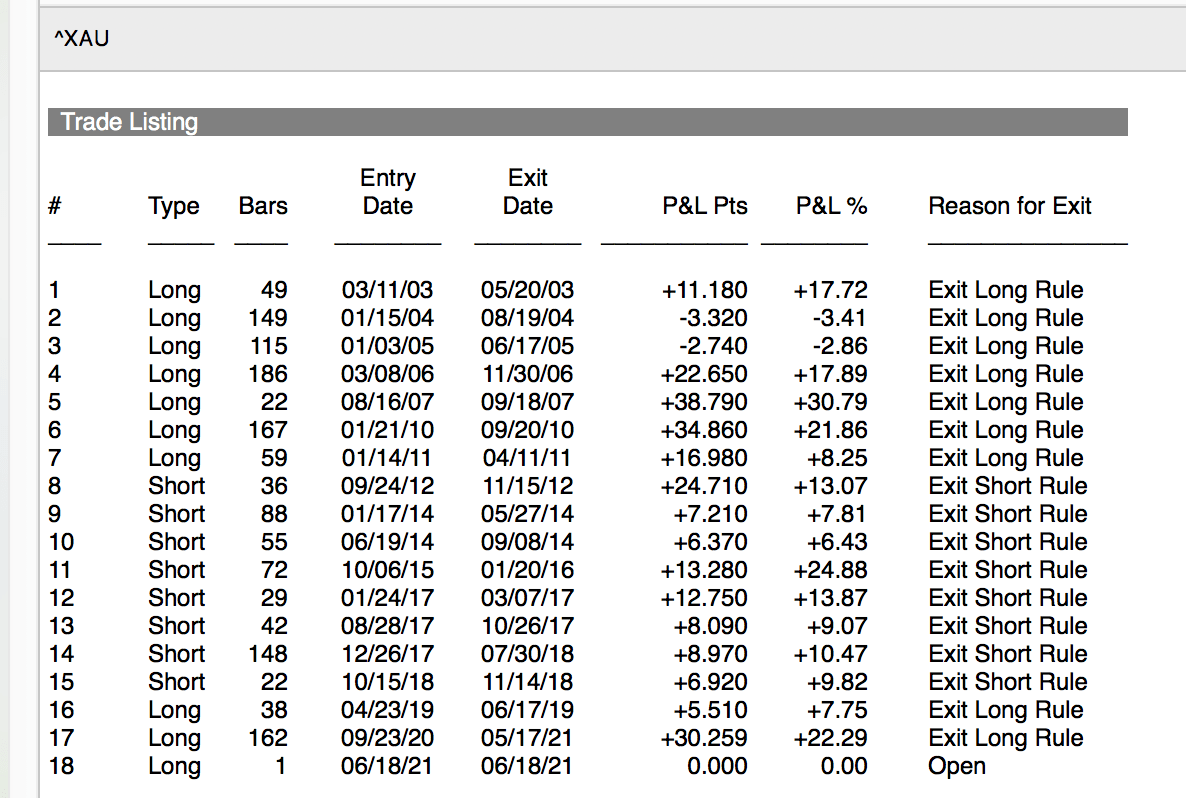The height and width of the screenshot is (798, 1186).
Task: Click the Reason for Exit column header
Action: pyautogui.click(x=1010, y=206)
